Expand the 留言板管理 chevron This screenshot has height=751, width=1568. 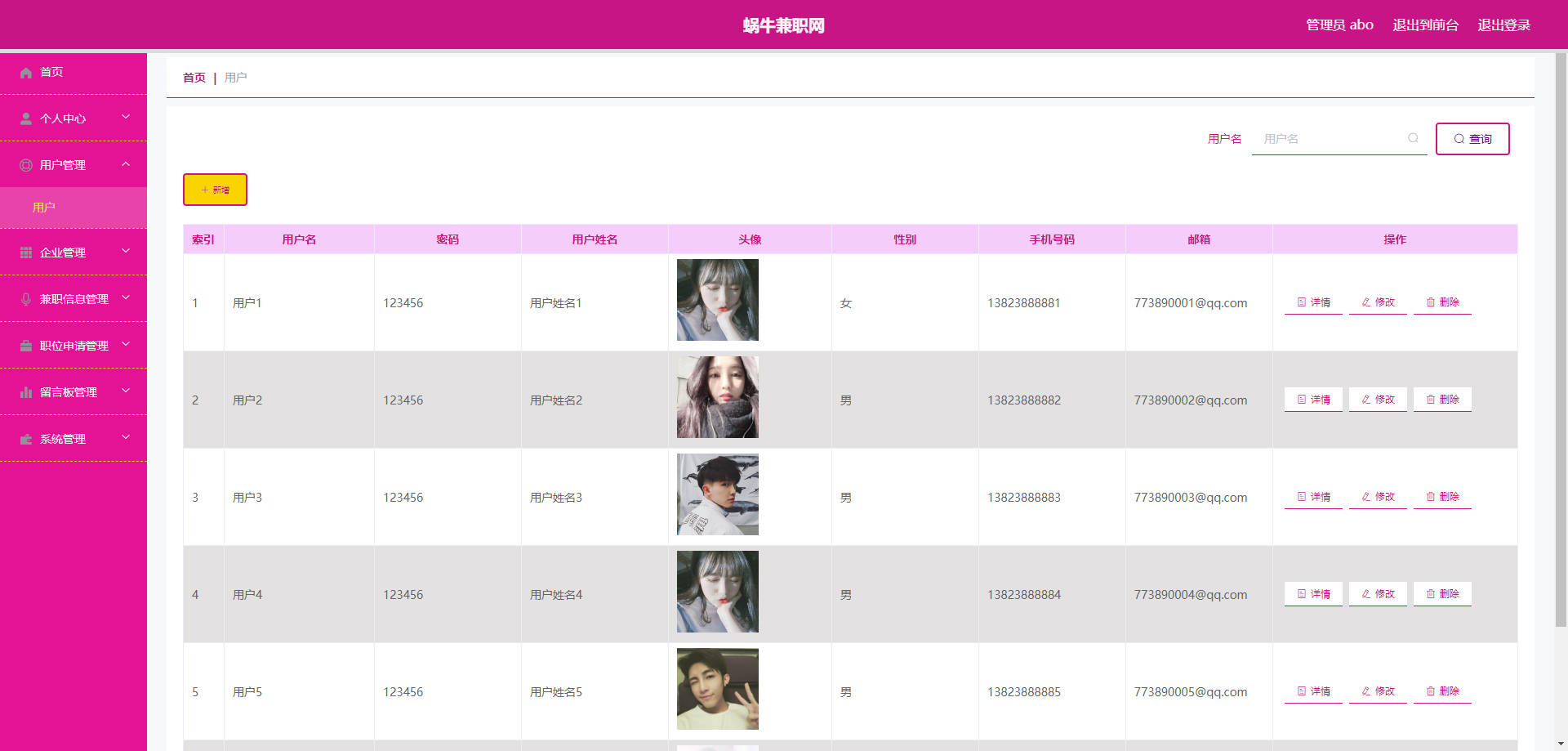click(x=126, y=391)
